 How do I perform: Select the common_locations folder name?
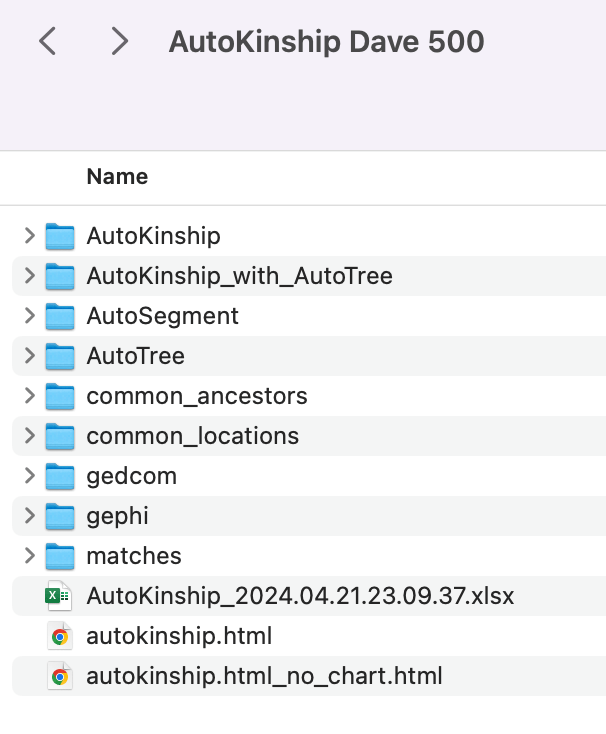192,437
